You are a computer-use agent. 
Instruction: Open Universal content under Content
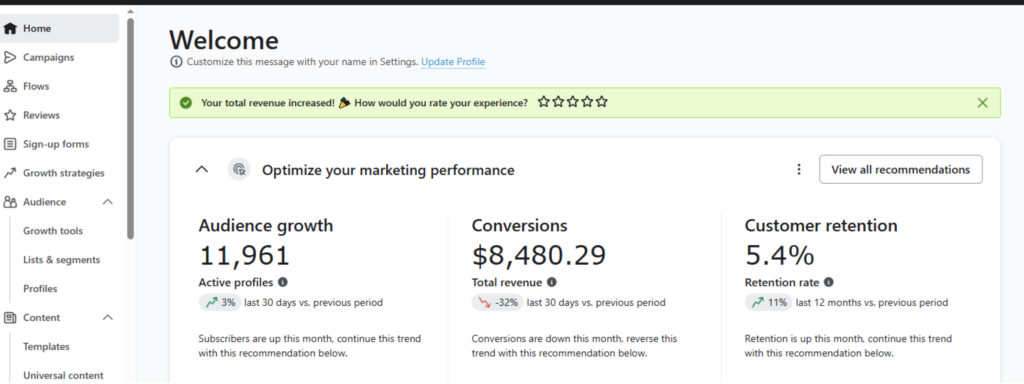point(63,375)
